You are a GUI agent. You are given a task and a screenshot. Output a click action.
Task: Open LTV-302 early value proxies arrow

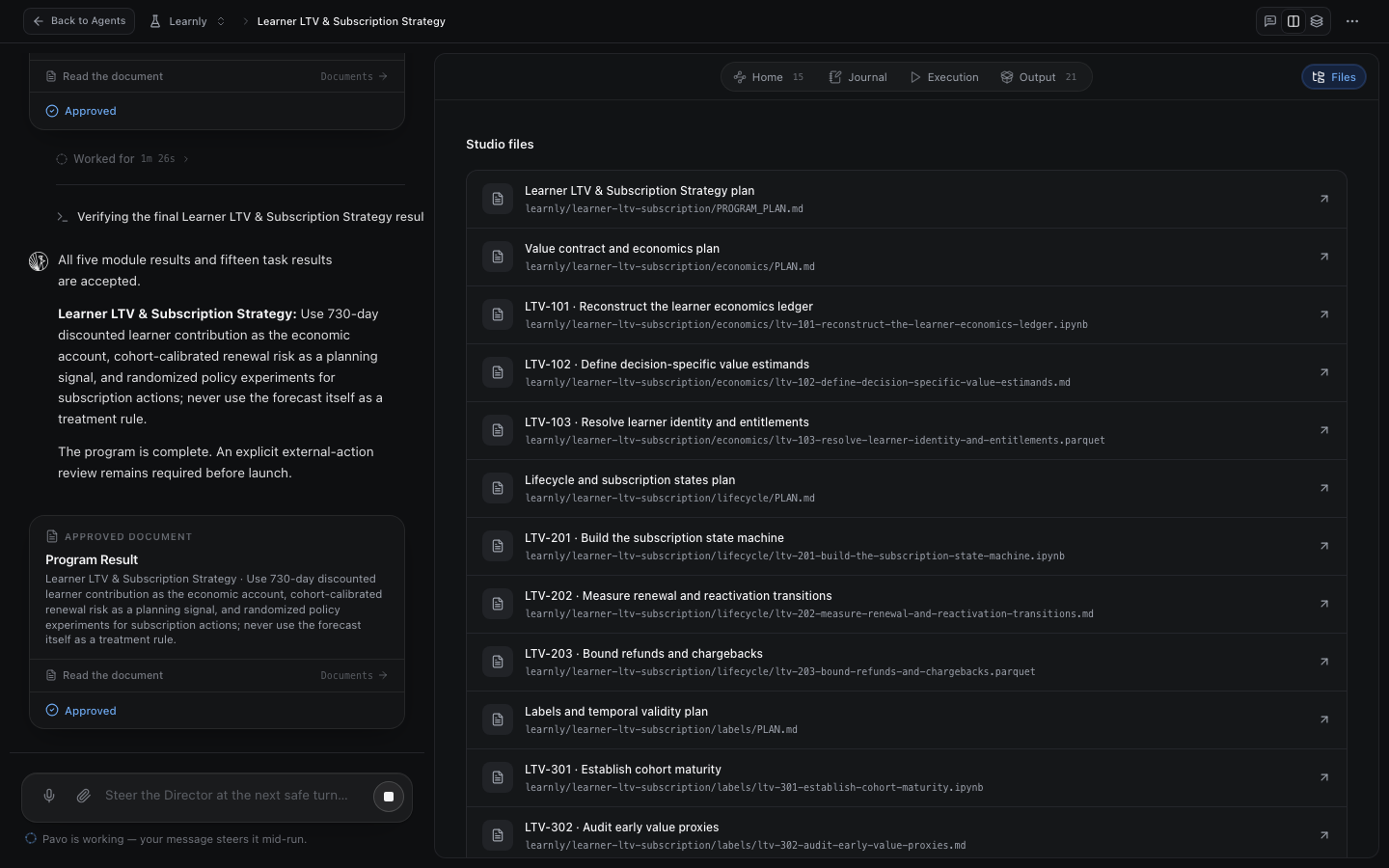1324,835
